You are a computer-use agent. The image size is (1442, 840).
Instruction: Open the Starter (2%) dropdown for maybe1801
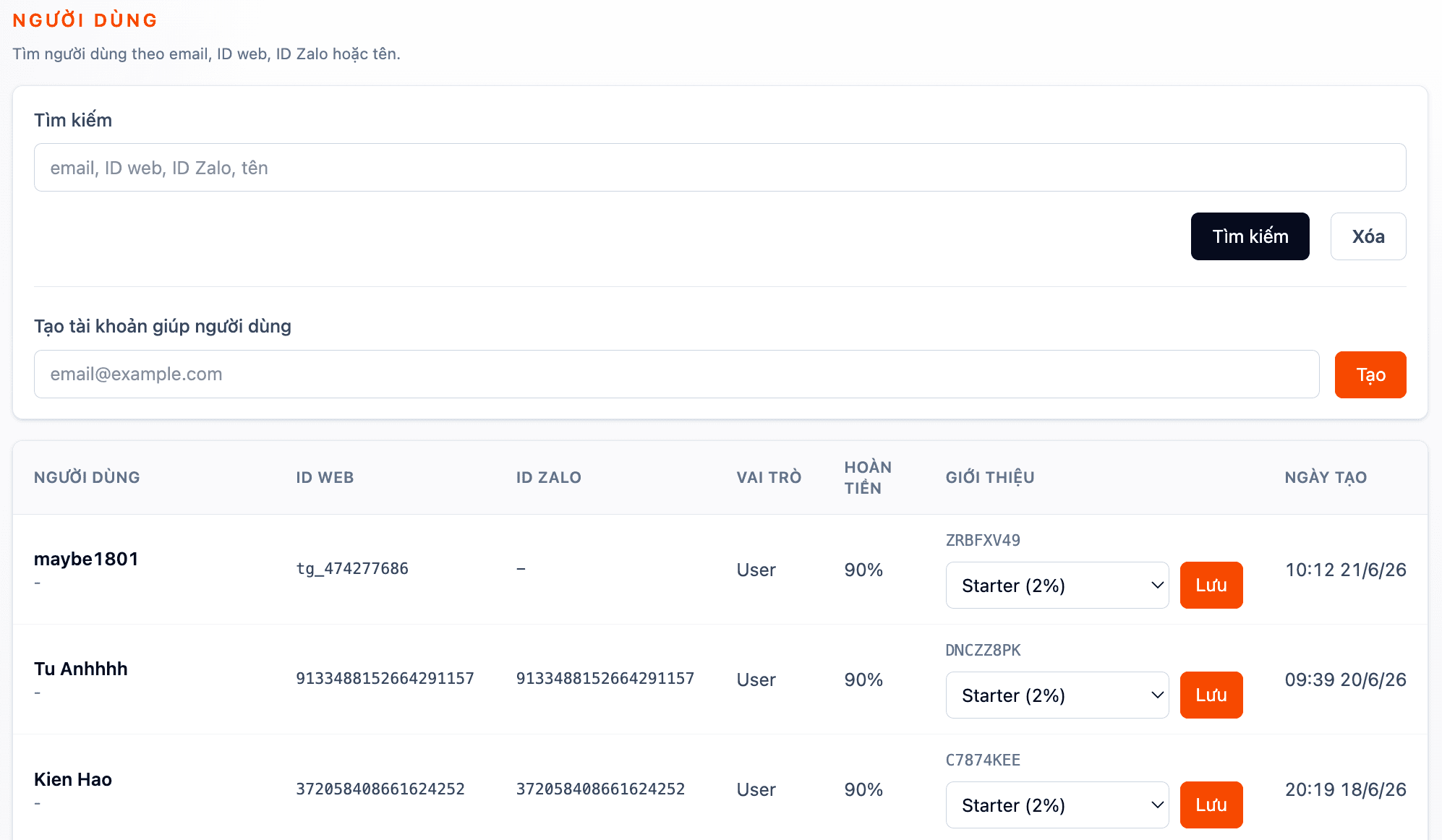coord(1057,586)
